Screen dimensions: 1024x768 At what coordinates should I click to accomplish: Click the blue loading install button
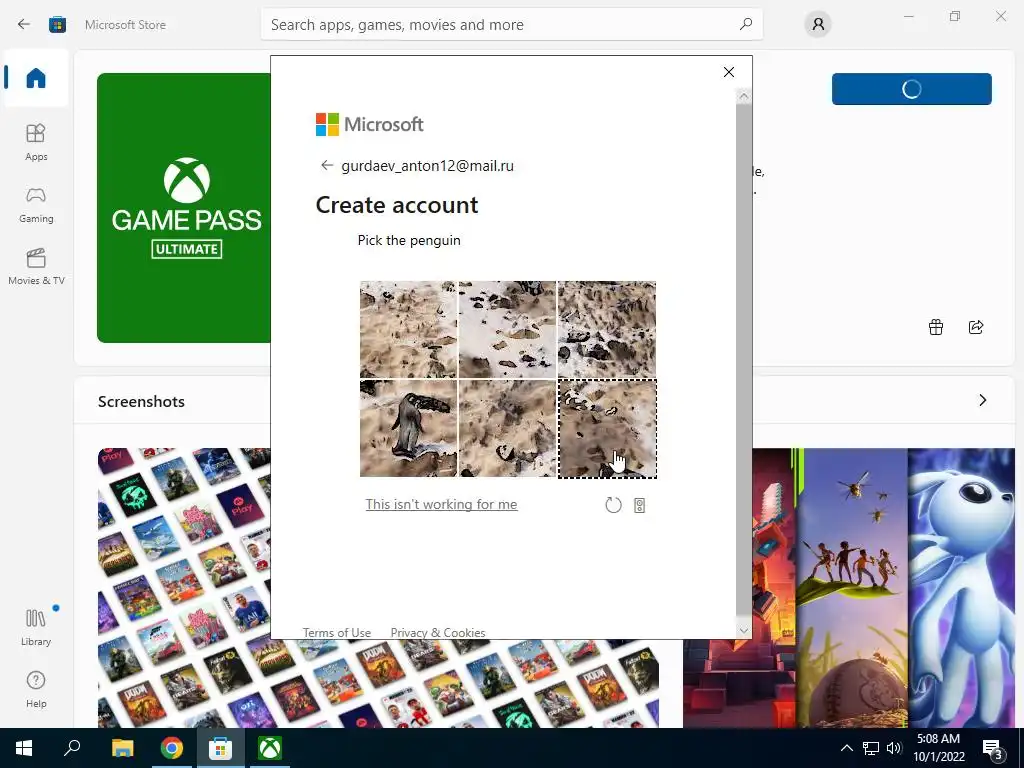coord(912,89)
